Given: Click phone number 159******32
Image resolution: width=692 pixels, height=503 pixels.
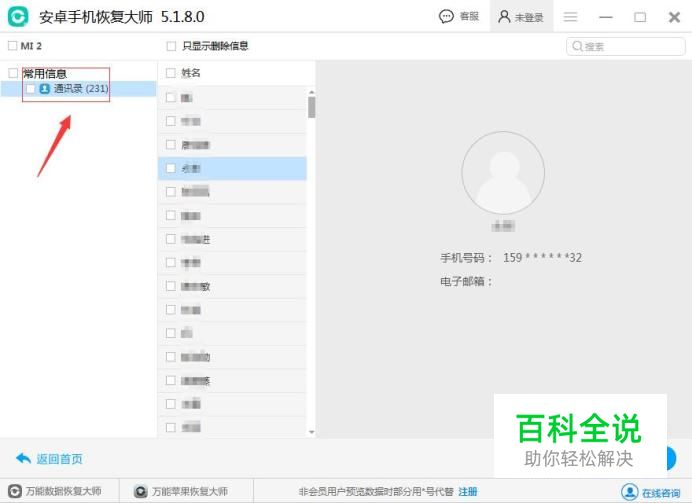Looking at the screenshot, I should tap(542, 257).
